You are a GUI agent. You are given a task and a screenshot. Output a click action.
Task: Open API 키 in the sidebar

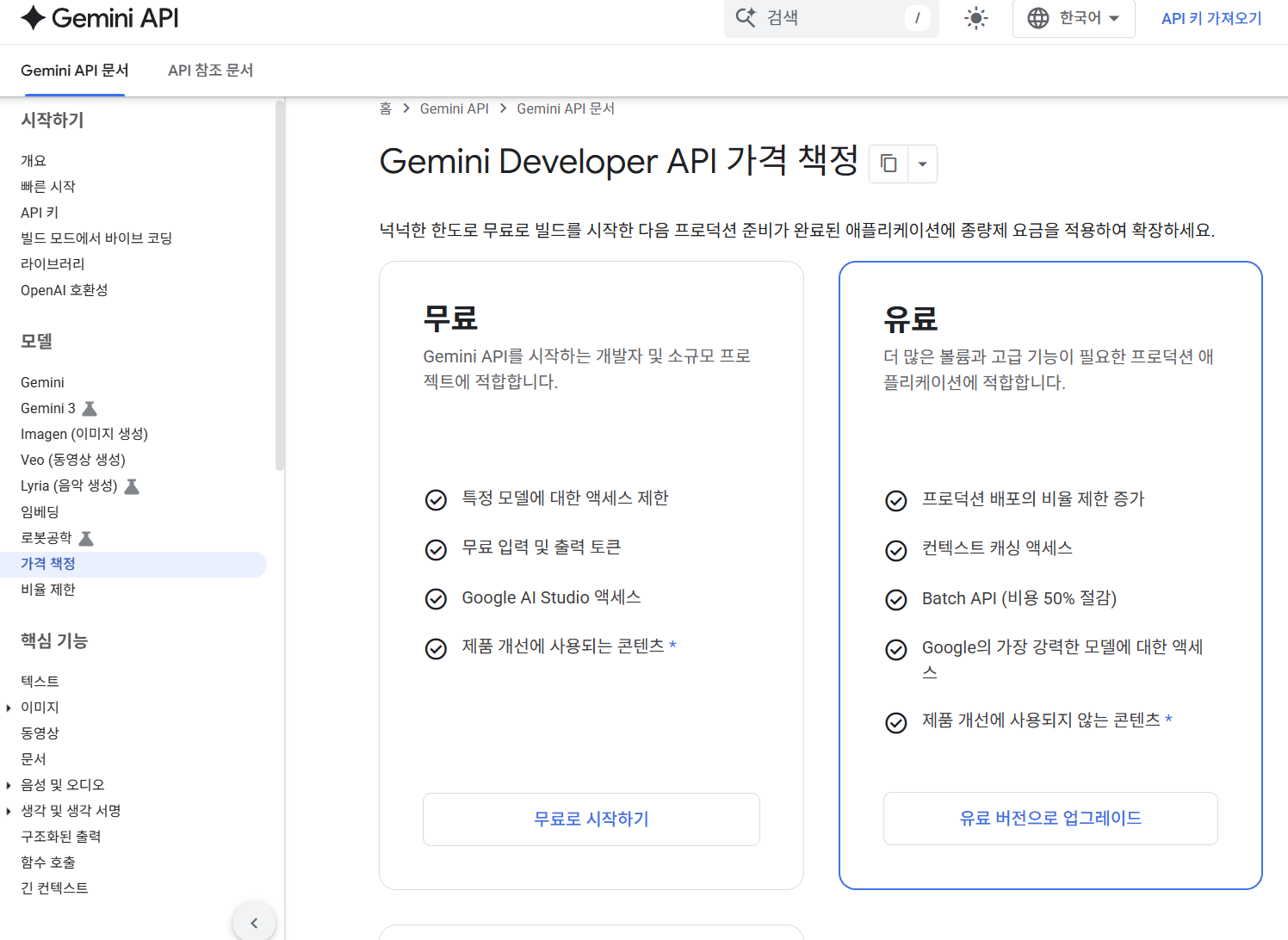(40, 213)
